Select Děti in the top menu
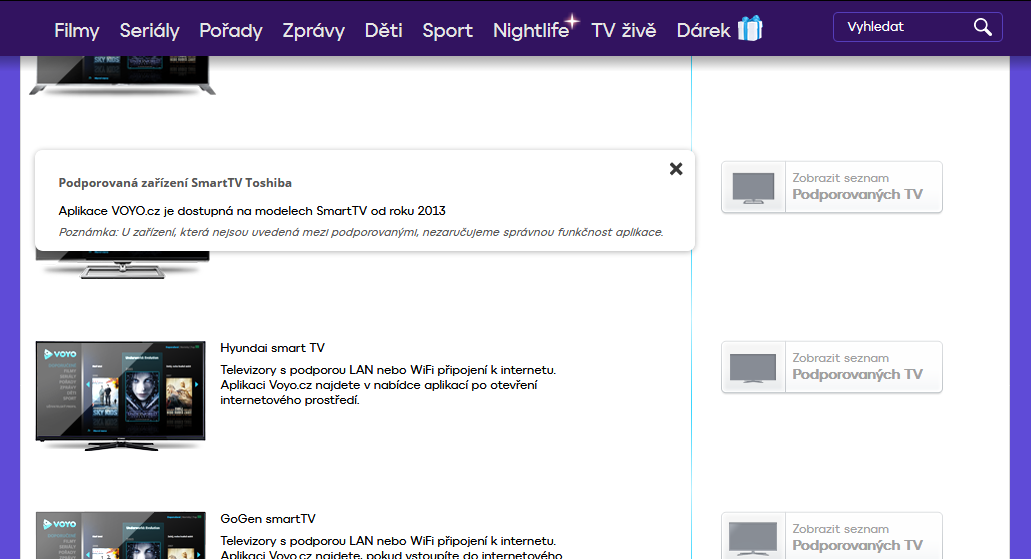 click(383, 30)
